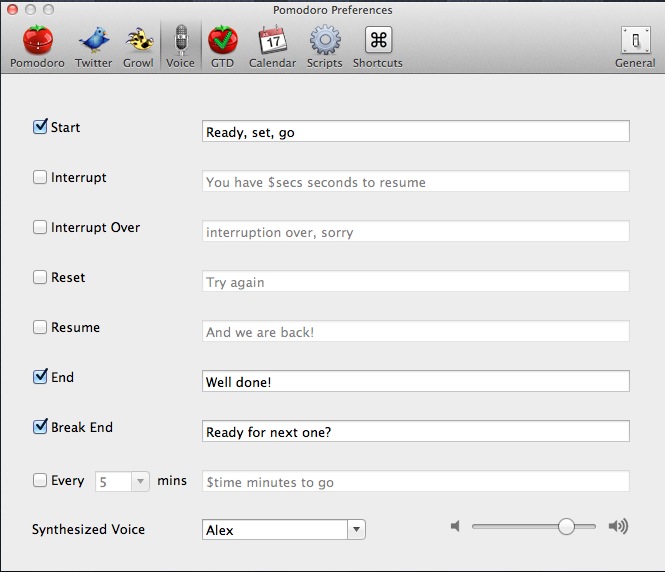
Task: Click the Voice microphone toolbar item
Action: tap(180, 45)
